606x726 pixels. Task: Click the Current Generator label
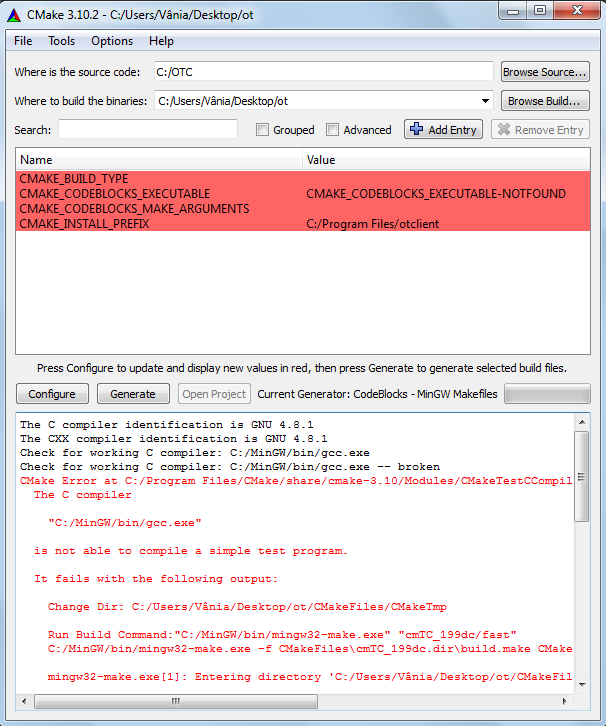(377, 394)
